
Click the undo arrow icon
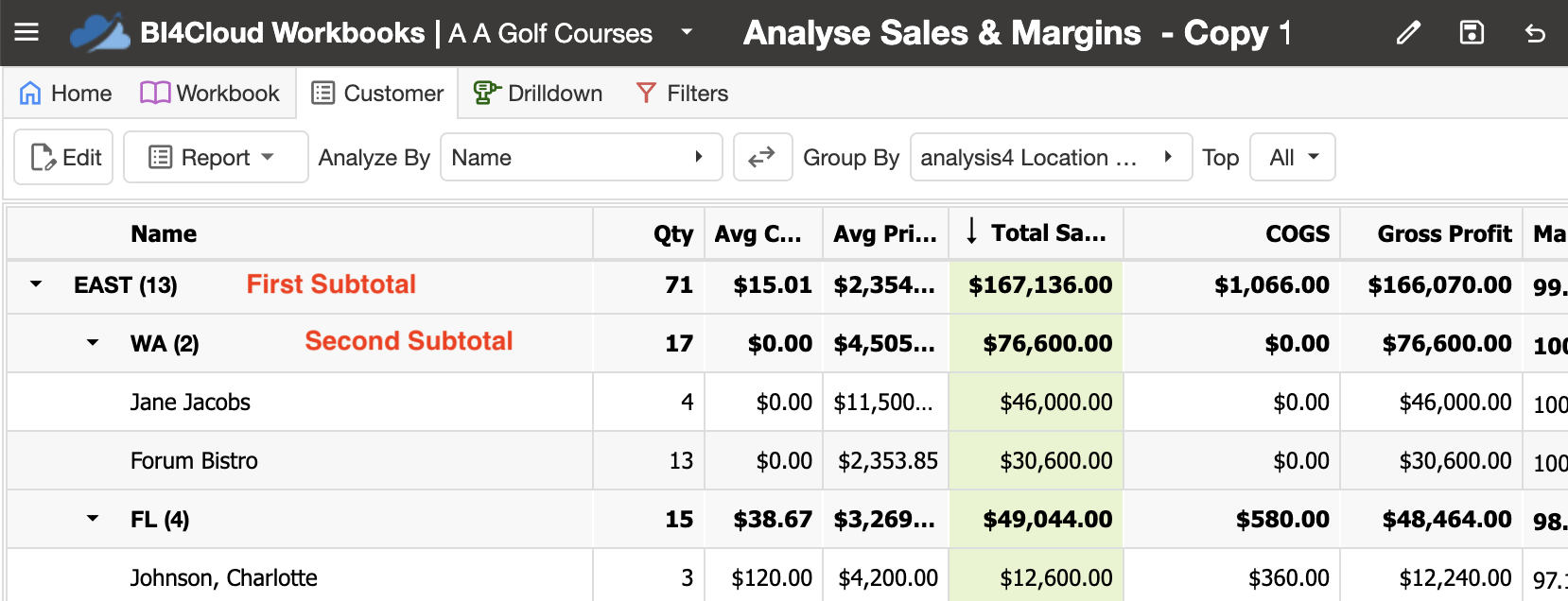pyautogui.click(x=1535, y=33)
